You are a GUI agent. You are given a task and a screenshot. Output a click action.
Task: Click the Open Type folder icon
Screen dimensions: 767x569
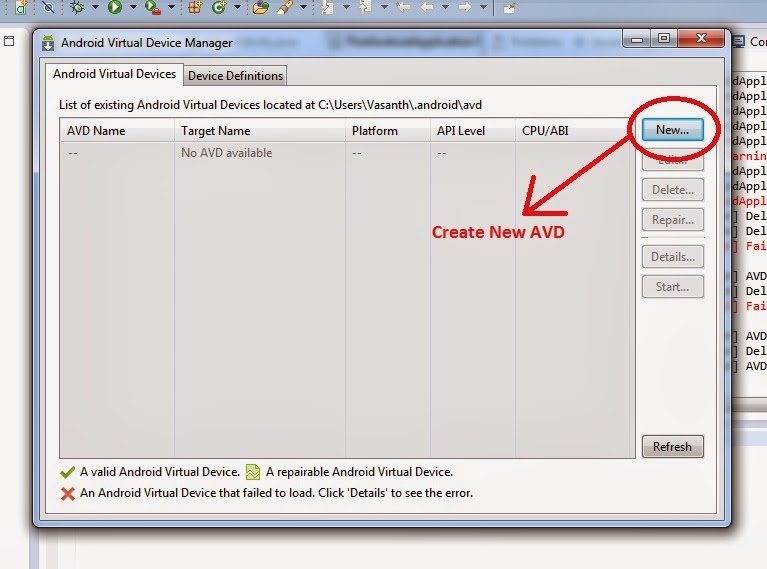[261, 7]
